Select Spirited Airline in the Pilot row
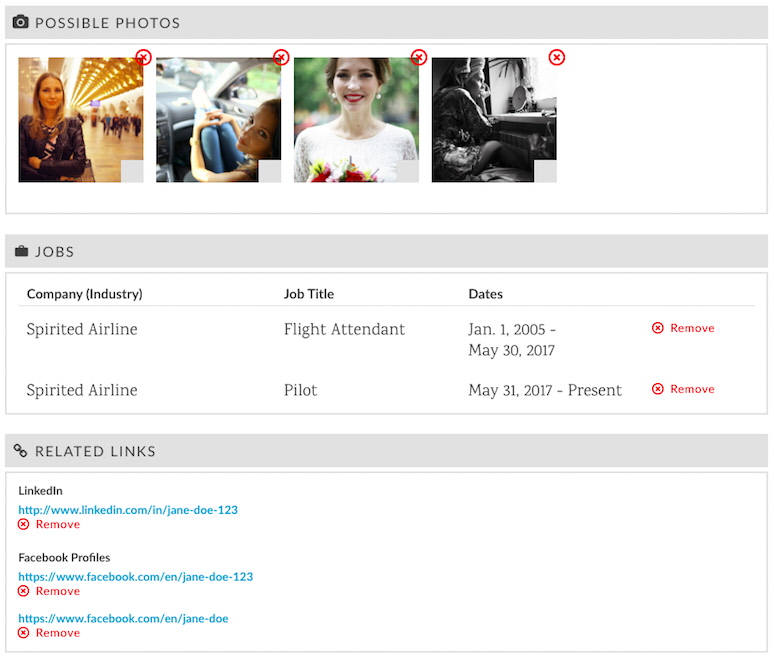The width and height of the screenshot is (774, 661). [x=82, y=390]
